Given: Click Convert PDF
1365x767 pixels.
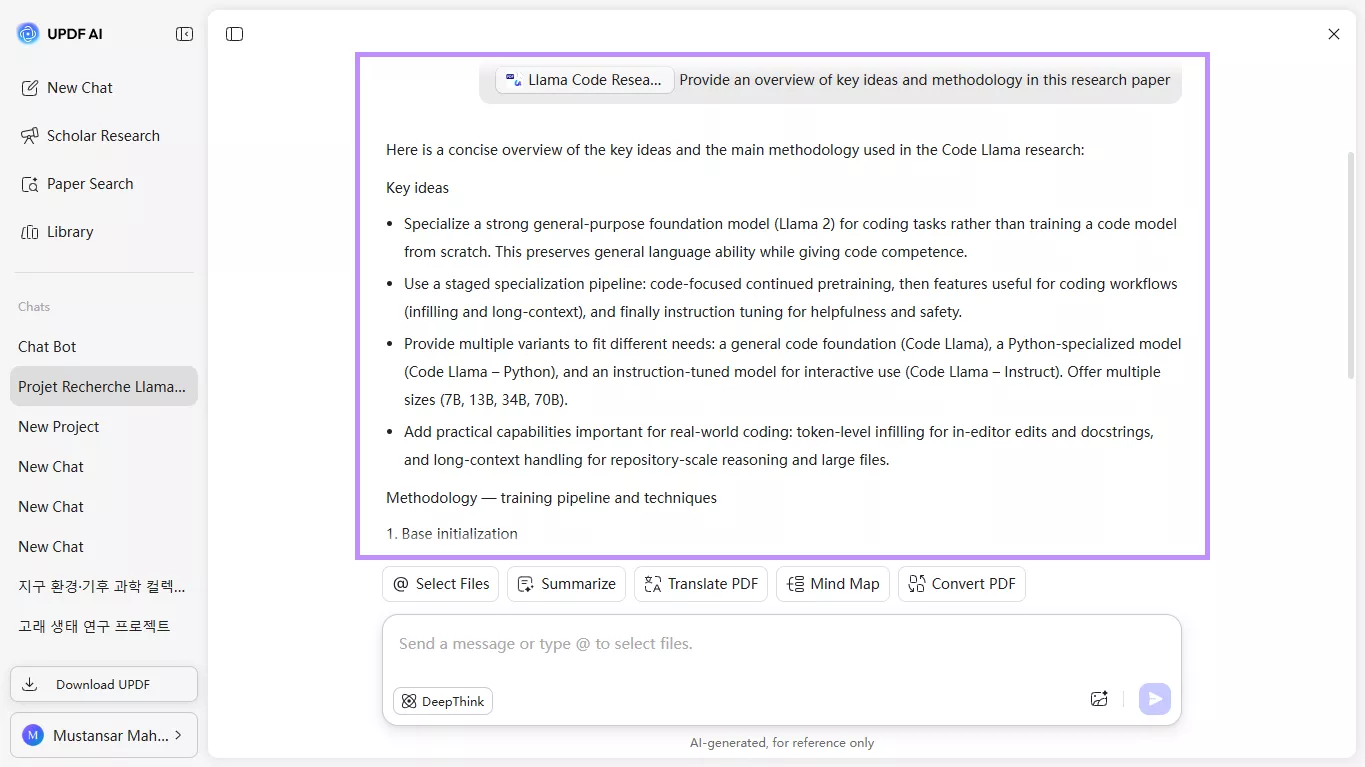Looking at the screenshot, I should (x=962, y=584).
